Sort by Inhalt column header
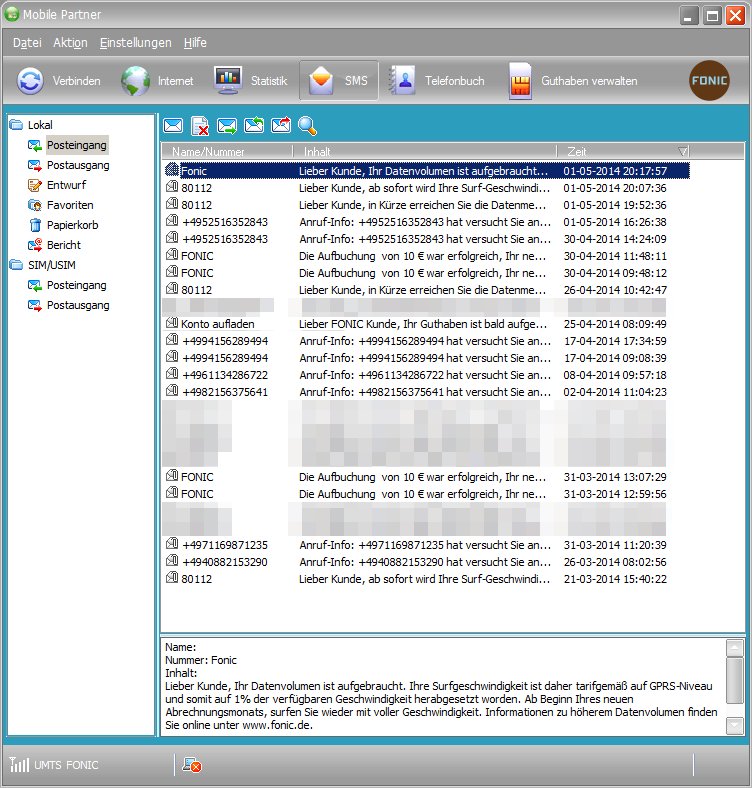The height and width of the screenshot is (788, 752). [x=425, y=151]
